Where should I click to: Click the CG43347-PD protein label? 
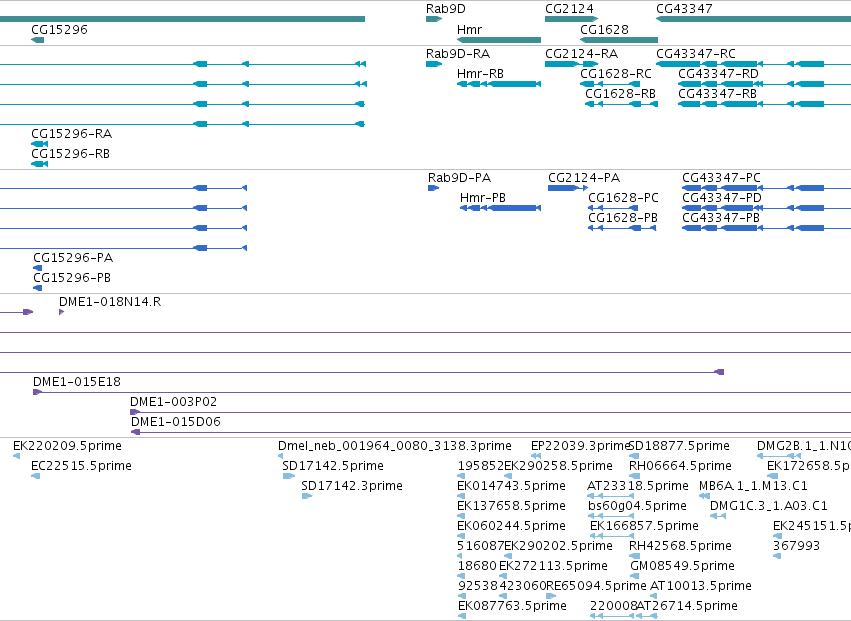point(722,198)
